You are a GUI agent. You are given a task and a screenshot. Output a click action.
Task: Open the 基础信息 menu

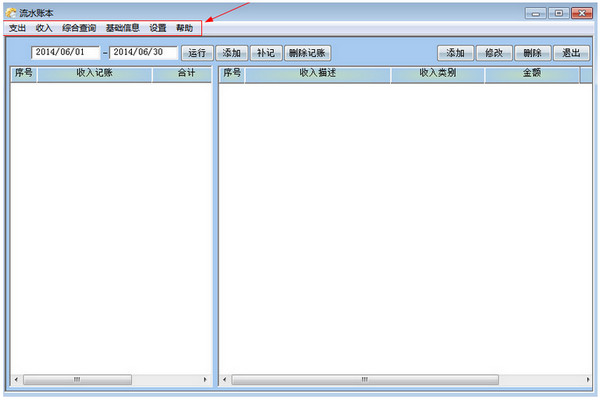point(122,28)
